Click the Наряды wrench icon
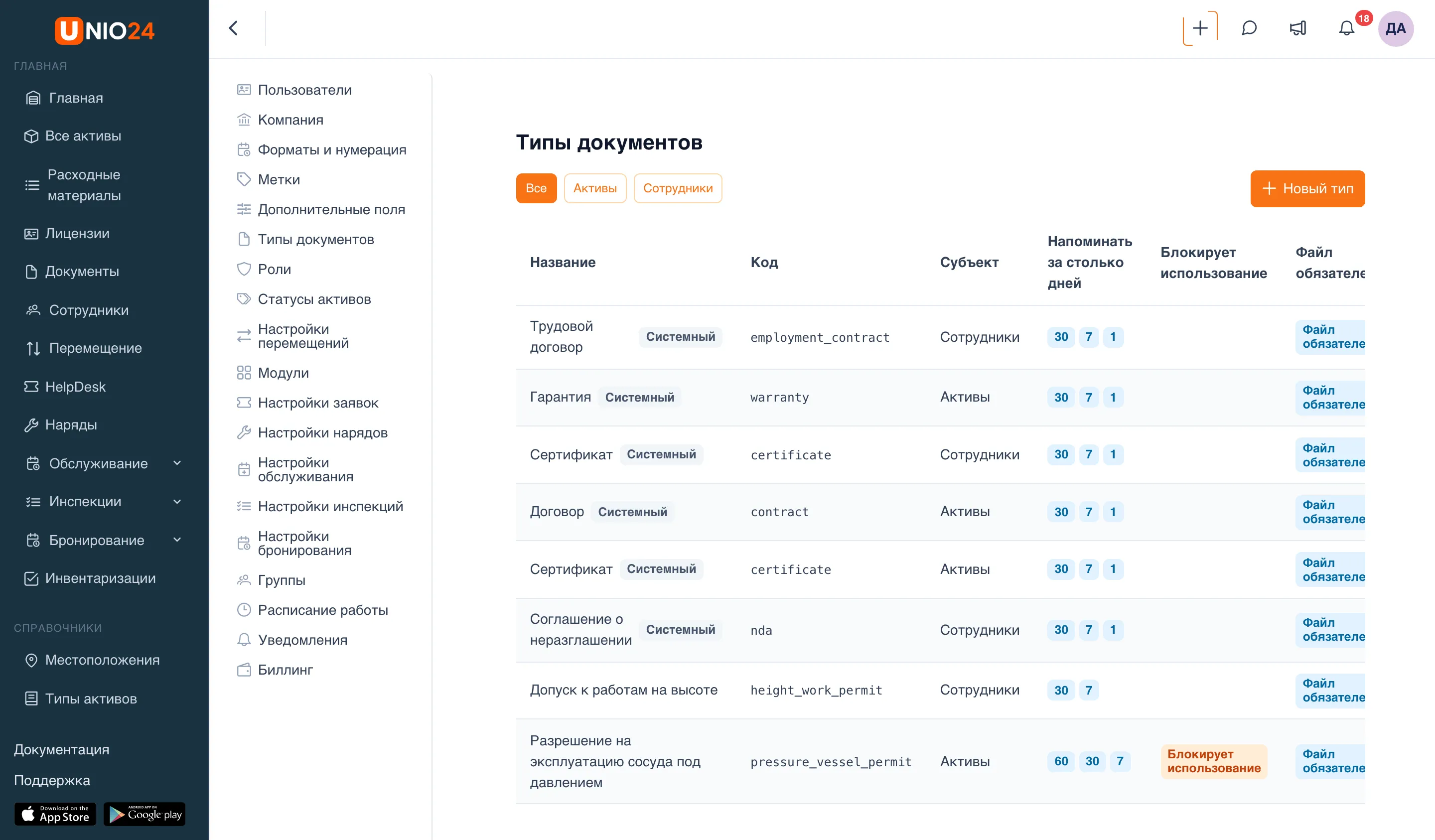Screen dimensions: 1435x840 click(x=31, y=425)
